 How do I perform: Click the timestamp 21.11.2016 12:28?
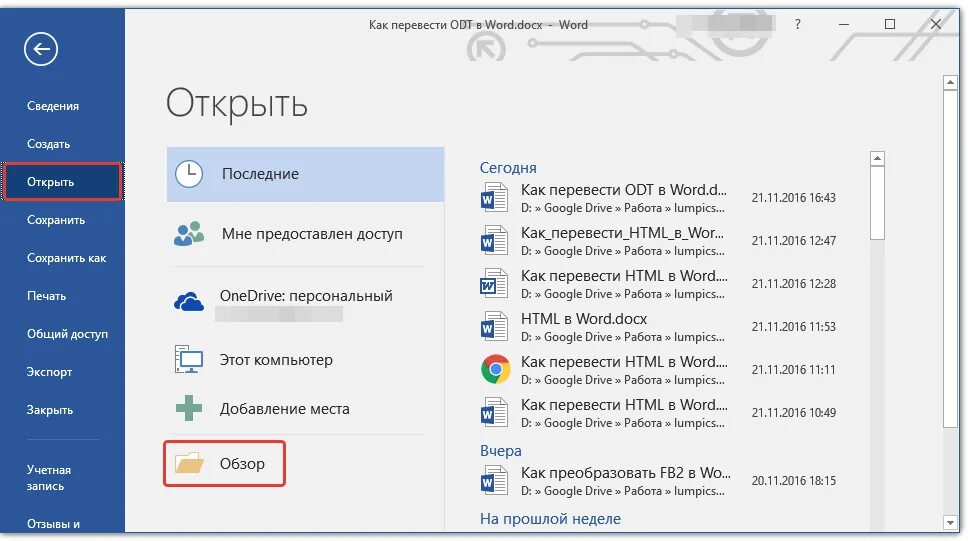coord(793,283)
